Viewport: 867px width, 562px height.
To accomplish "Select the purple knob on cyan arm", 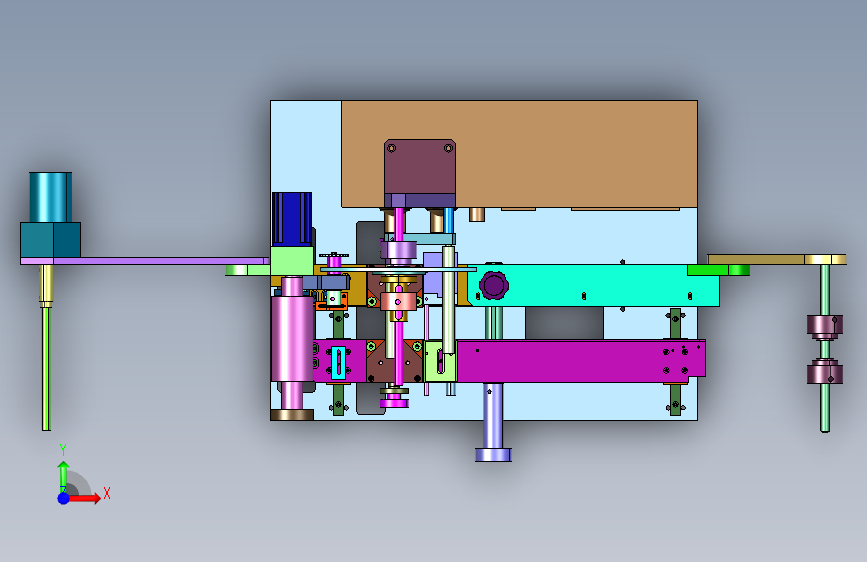I will coord(493,285).
